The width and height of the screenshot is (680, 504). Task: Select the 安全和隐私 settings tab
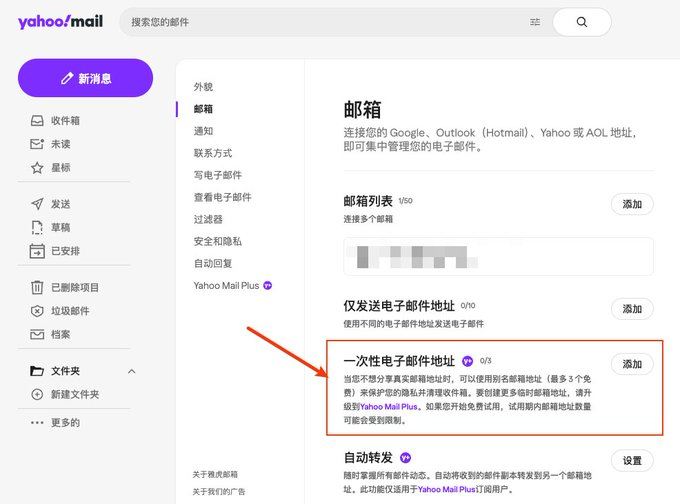[217, 241]
